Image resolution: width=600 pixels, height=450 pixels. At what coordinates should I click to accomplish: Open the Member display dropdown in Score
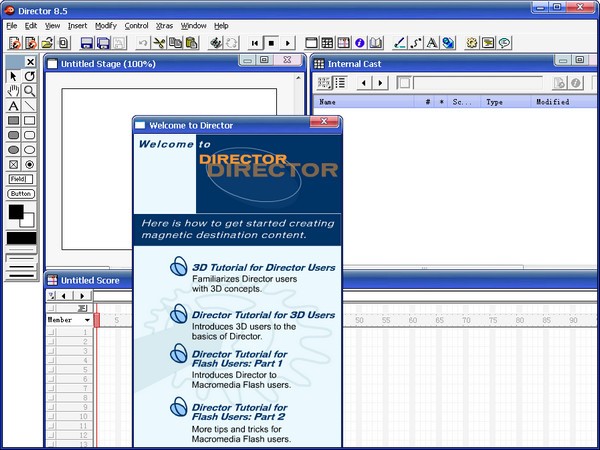click(87, 320)
